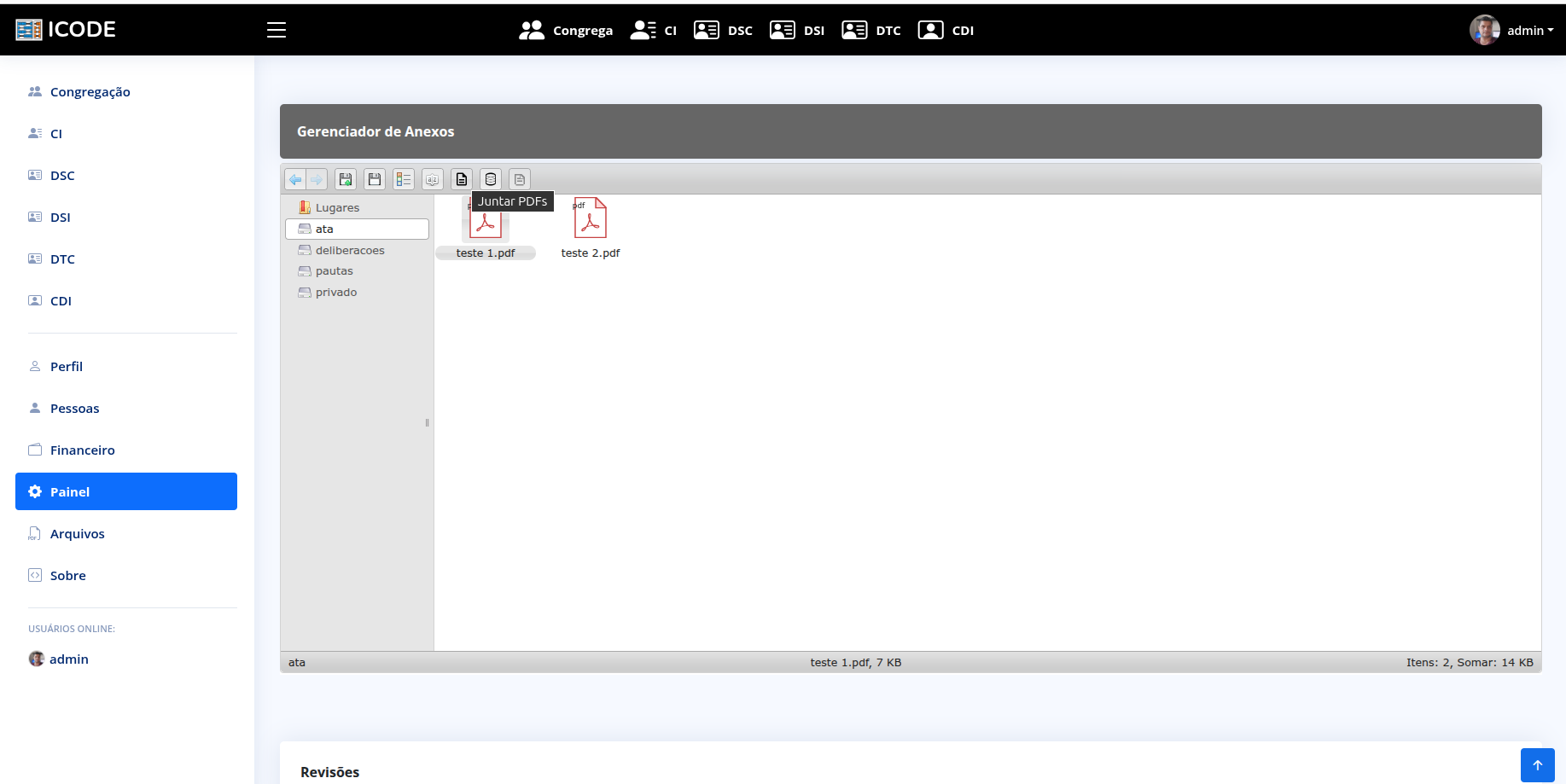Open the pautas folder in tree
Screen dimensions: 1566x784
[x=334, y=271]
